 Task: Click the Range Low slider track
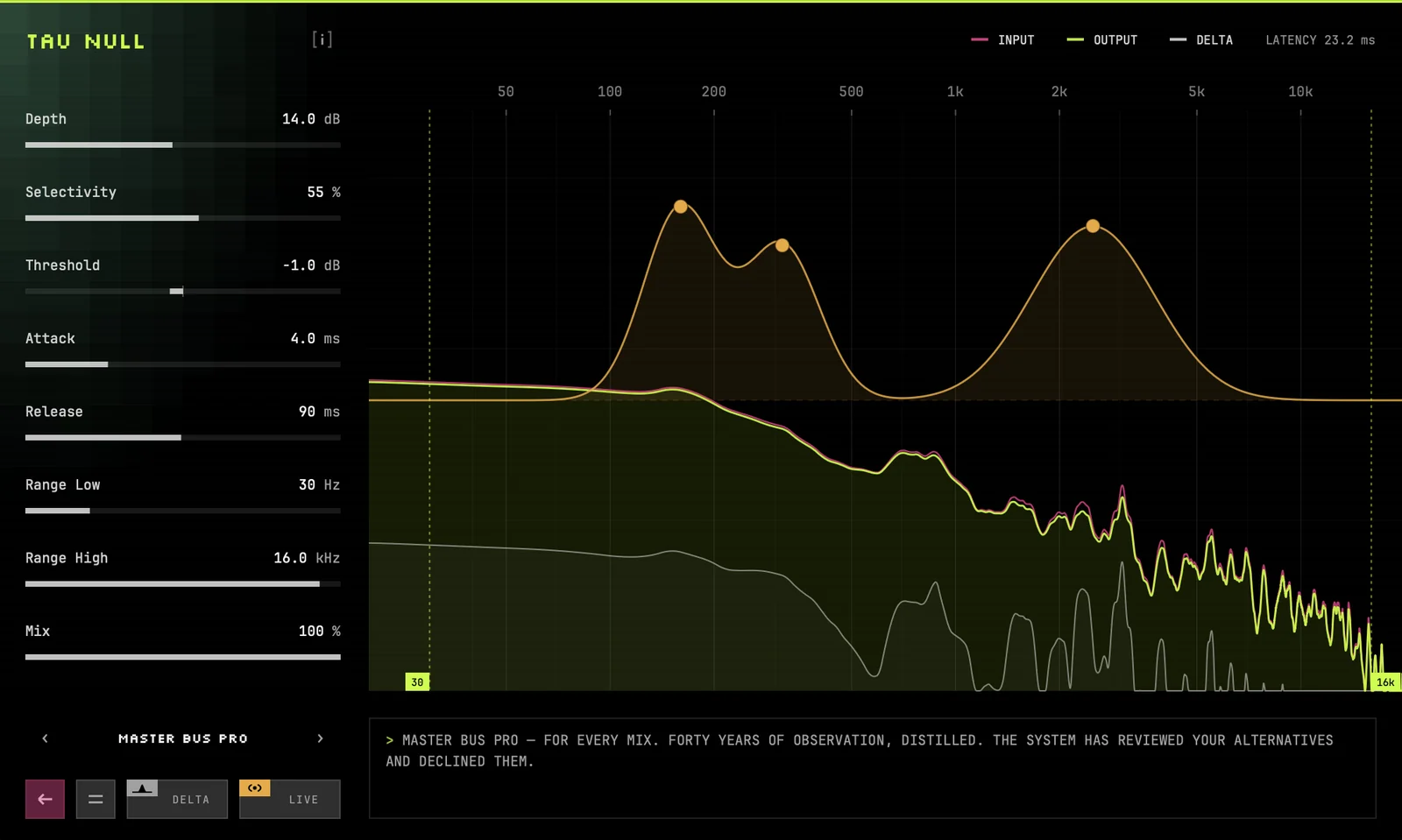pyautogui.click(x=183, y=511)
